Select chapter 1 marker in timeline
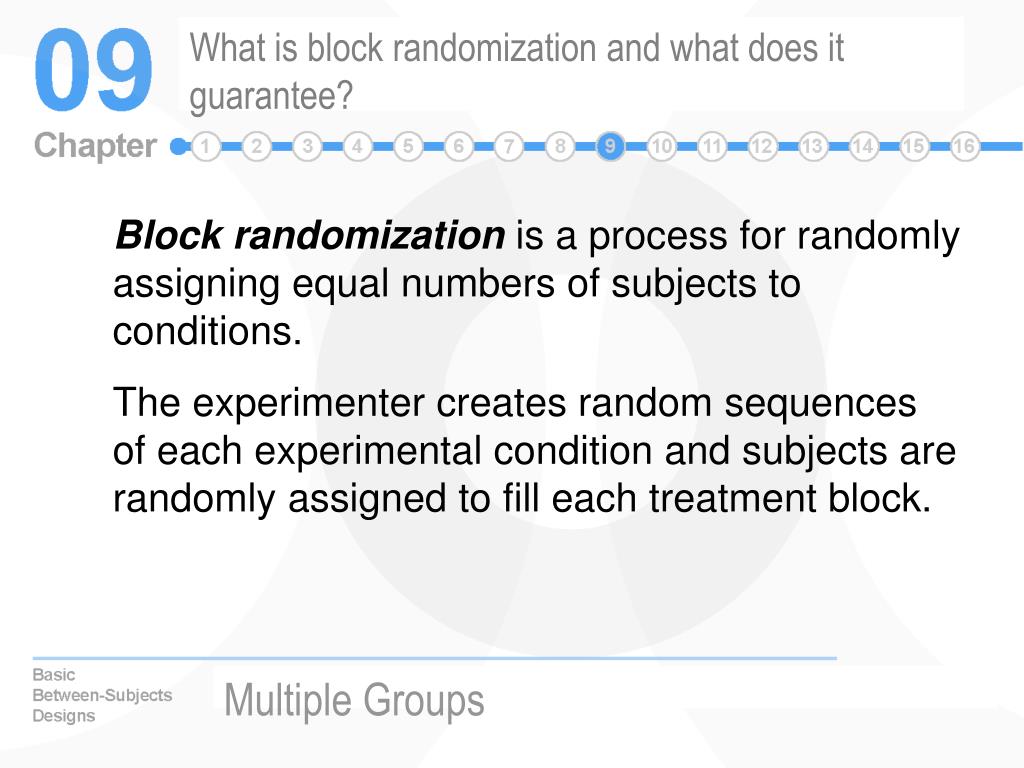 [x=206, y=146]
